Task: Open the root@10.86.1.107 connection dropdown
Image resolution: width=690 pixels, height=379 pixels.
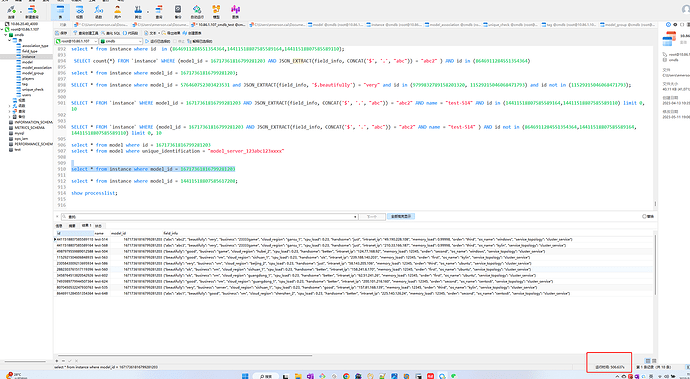Action: [x=76, y=41]
